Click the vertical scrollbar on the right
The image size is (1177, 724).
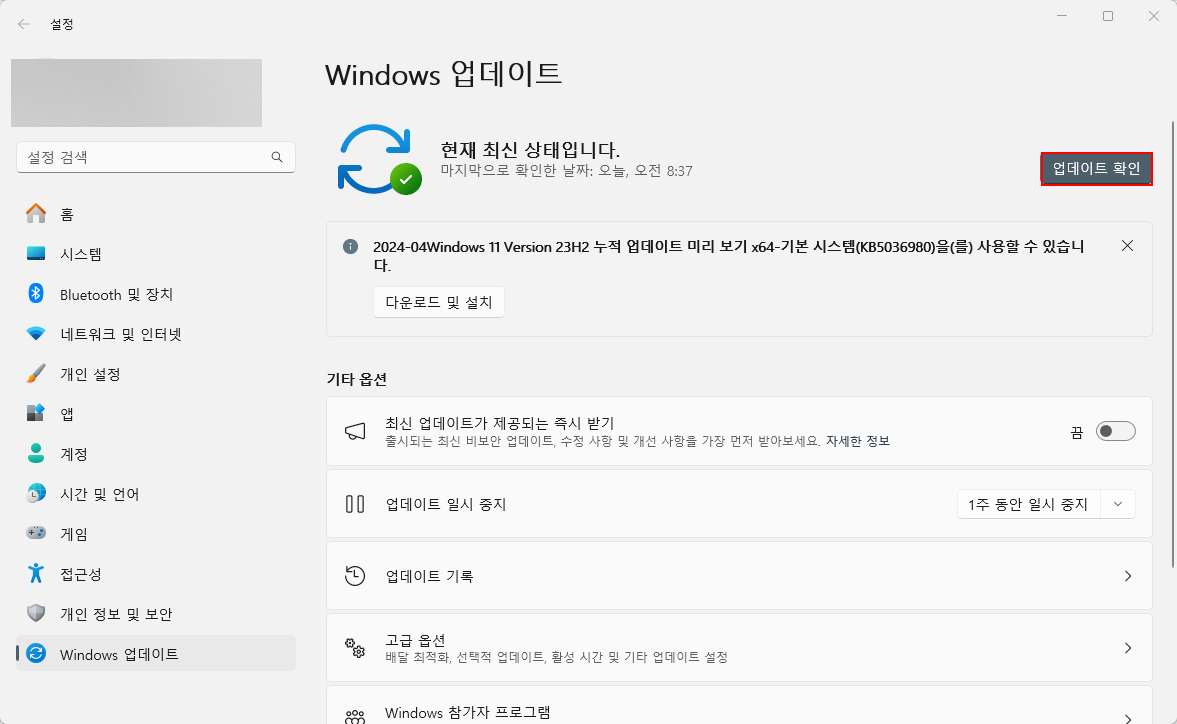tap(1173, 344)
